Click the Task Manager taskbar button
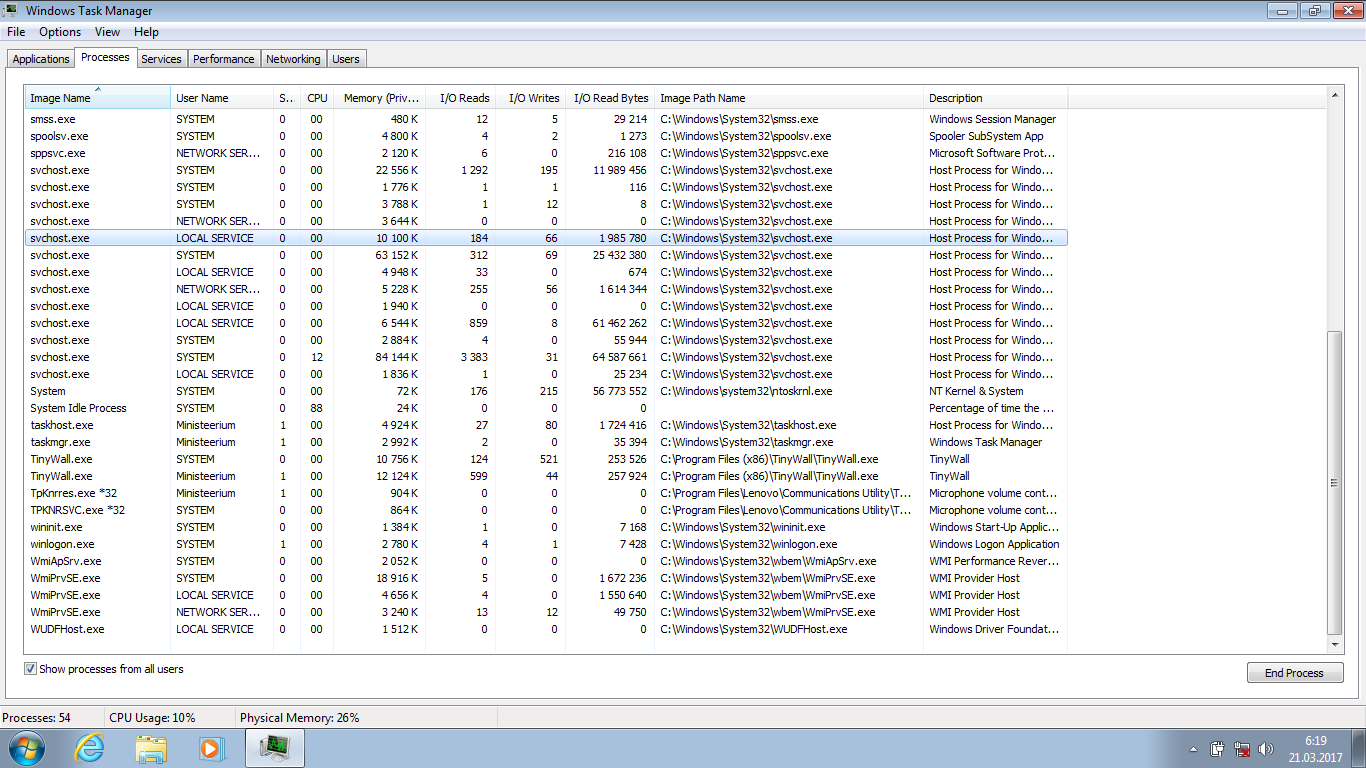This screenshot has width=1366, height=768. [x=273, y=748]
